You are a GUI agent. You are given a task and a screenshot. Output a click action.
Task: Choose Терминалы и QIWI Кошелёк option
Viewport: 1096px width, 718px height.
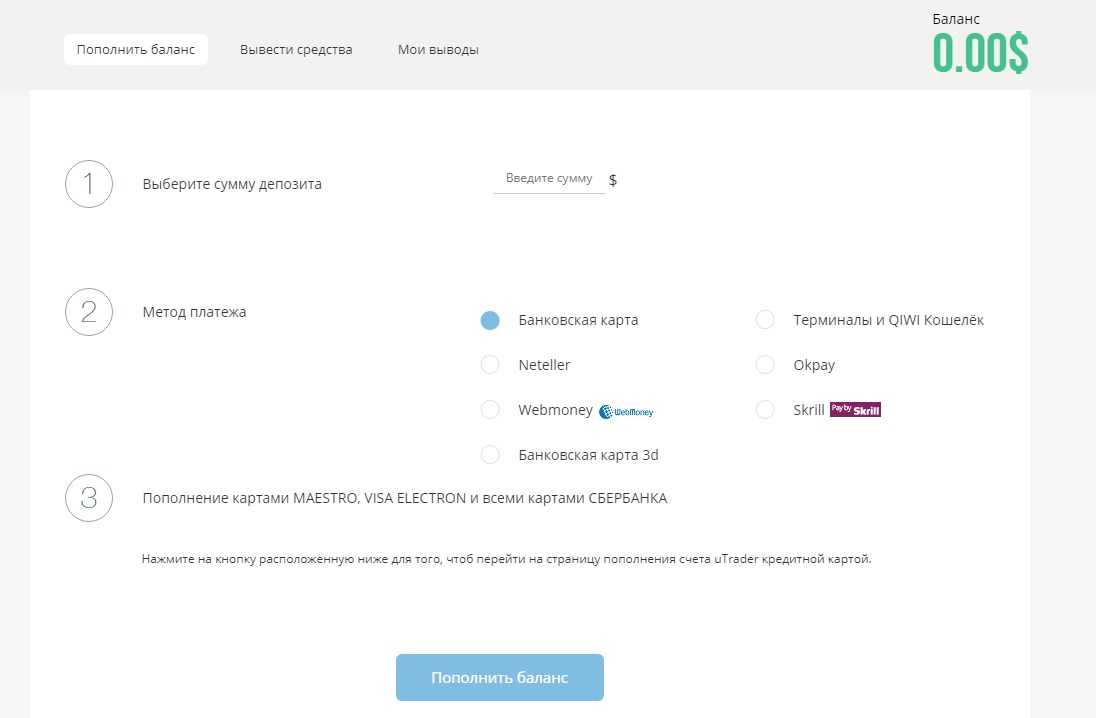765,320
